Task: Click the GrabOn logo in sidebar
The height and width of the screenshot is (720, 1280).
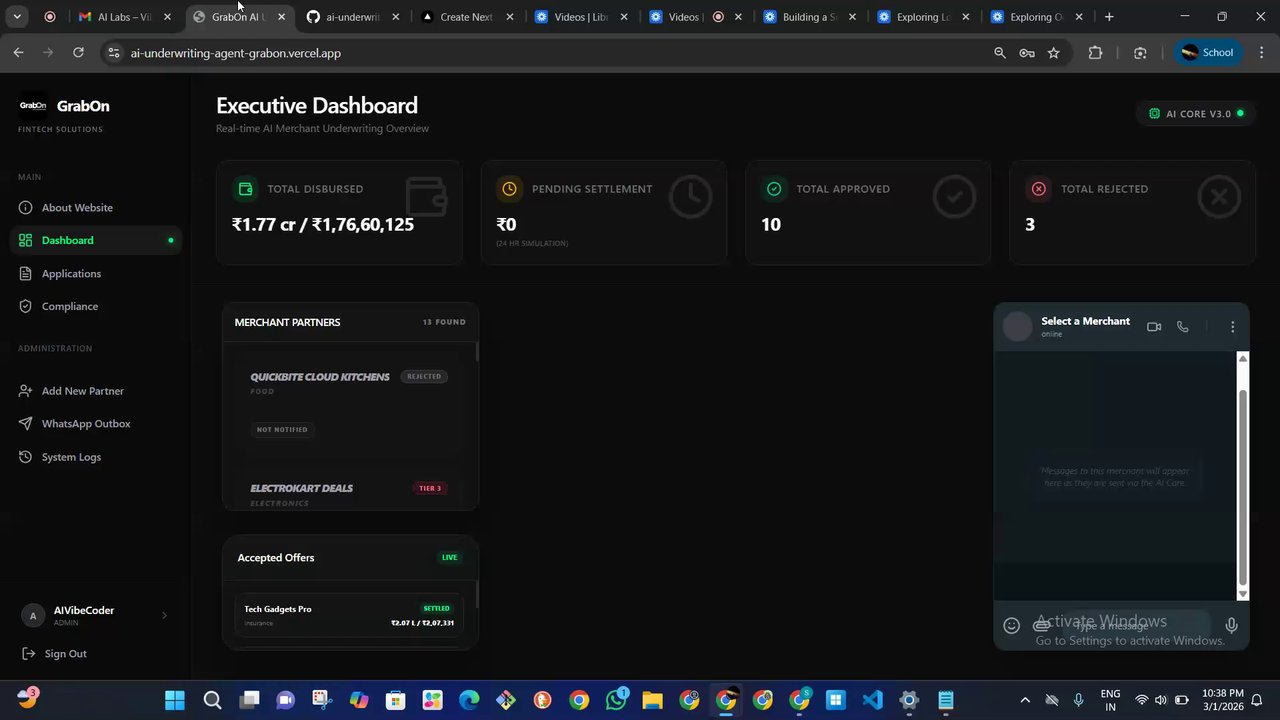Action: [33, 106]
